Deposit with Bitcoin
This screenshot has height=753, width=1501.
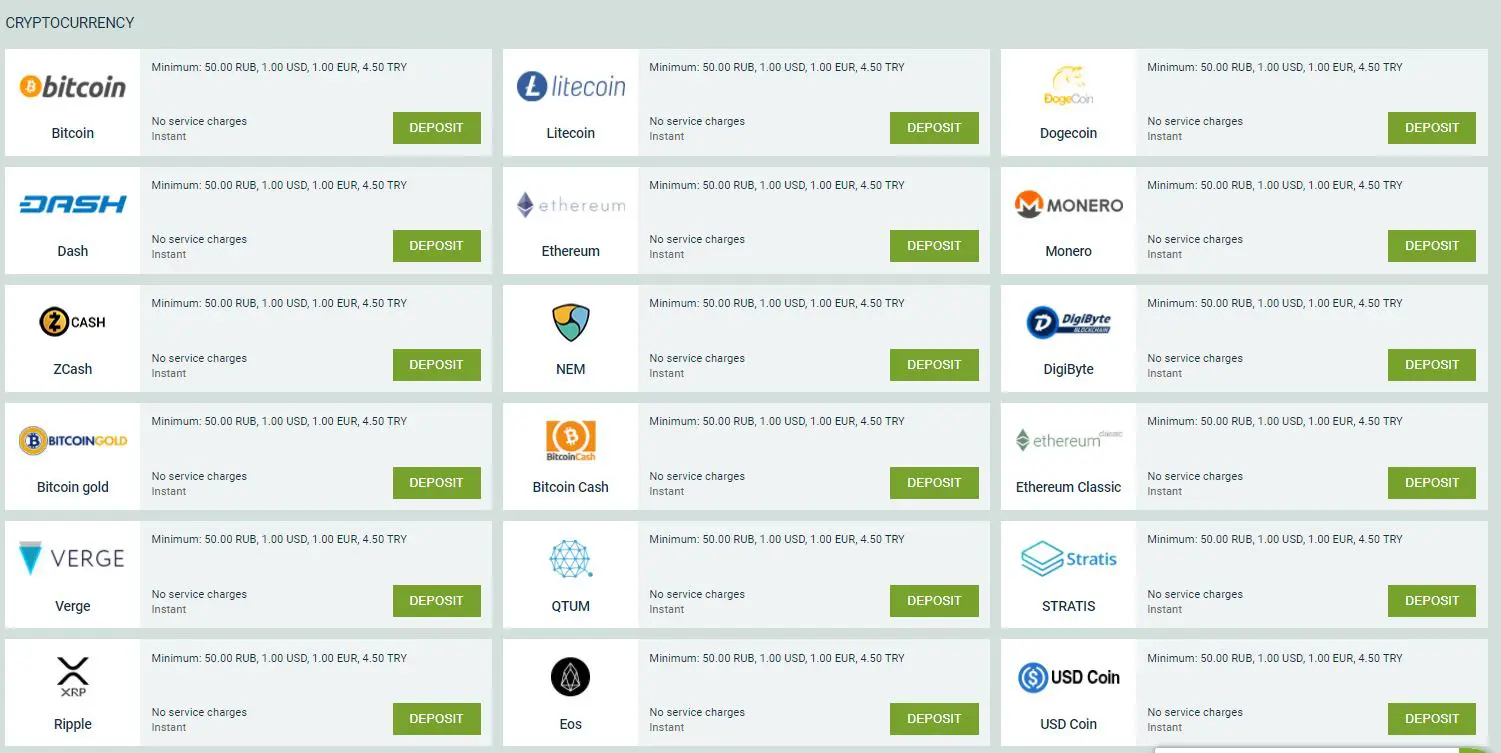[437, 128]
